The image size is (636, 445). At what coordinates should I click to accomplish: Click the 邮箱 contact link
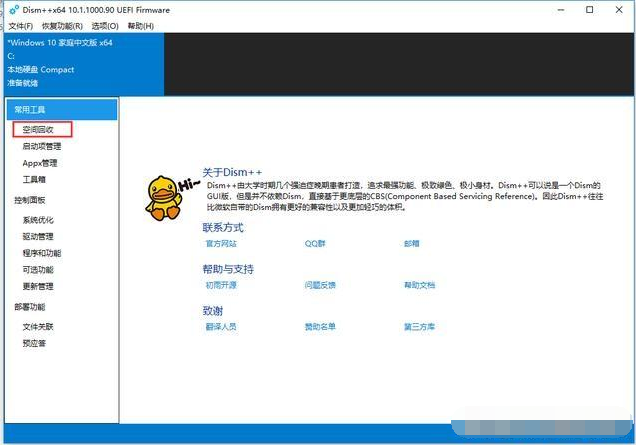(411, 243)
